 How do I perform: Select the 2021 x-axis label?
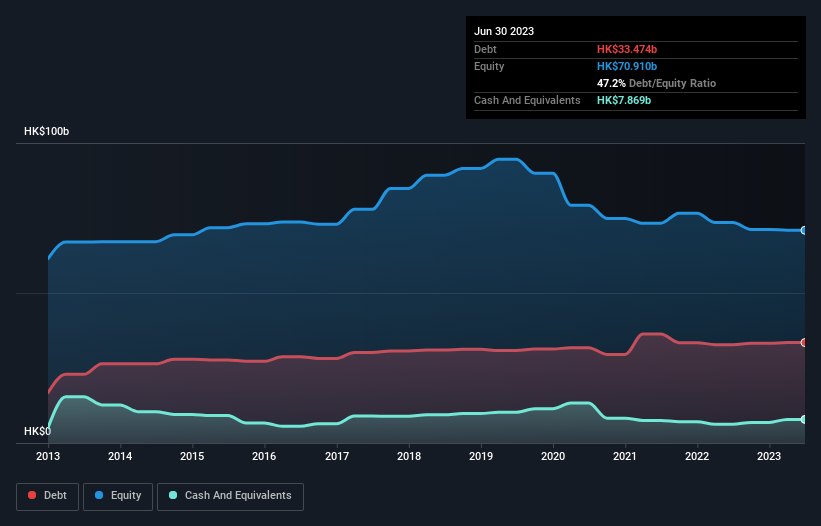[625, 456]
